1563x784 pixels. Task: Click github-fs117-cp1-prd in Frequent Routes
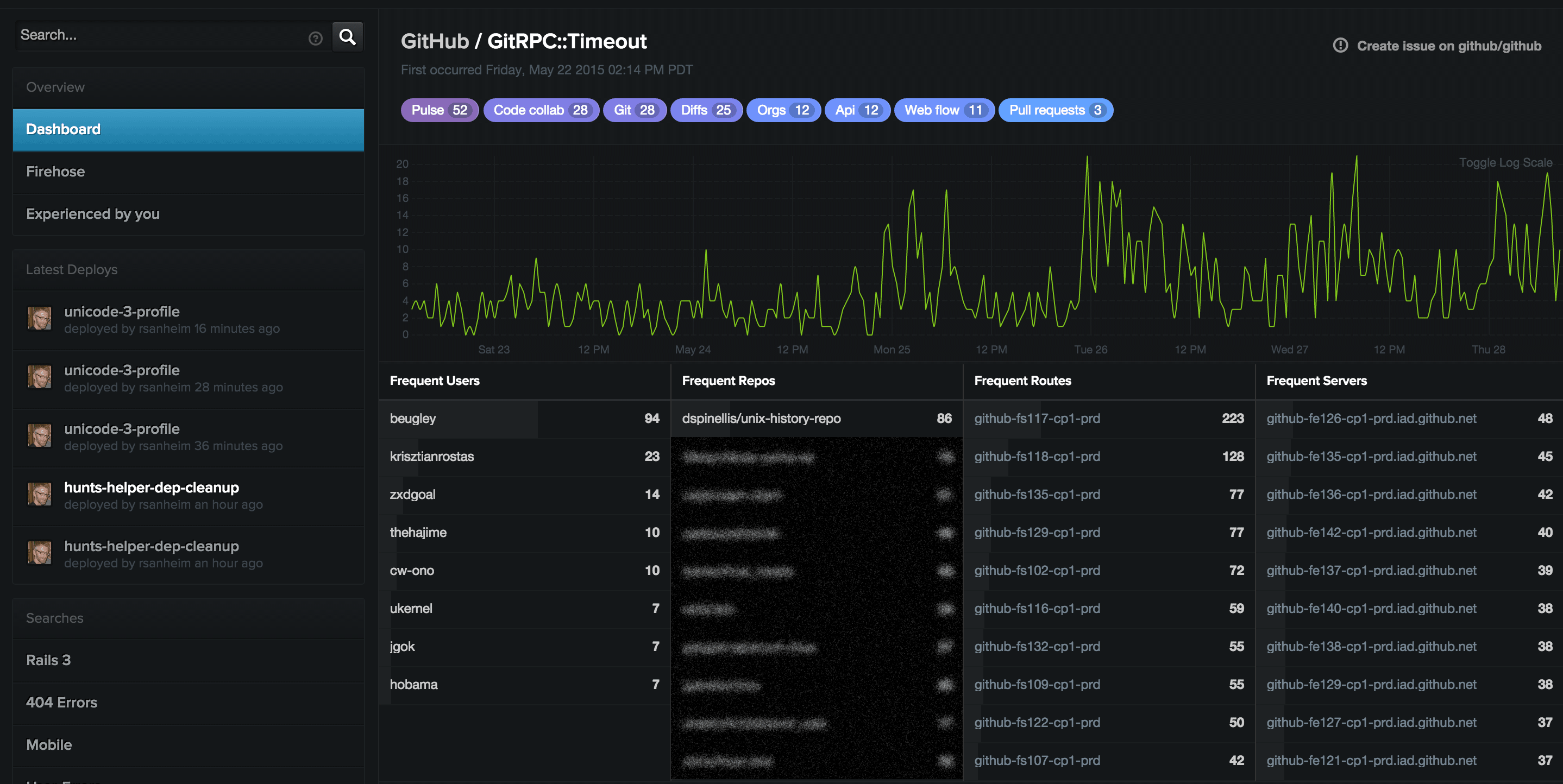[x=1037, y=419]
